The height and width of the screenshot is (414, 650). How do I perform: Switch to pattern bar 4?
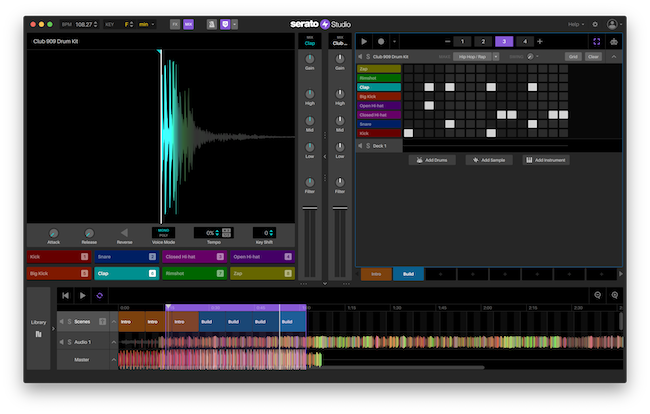click(525, 41)
